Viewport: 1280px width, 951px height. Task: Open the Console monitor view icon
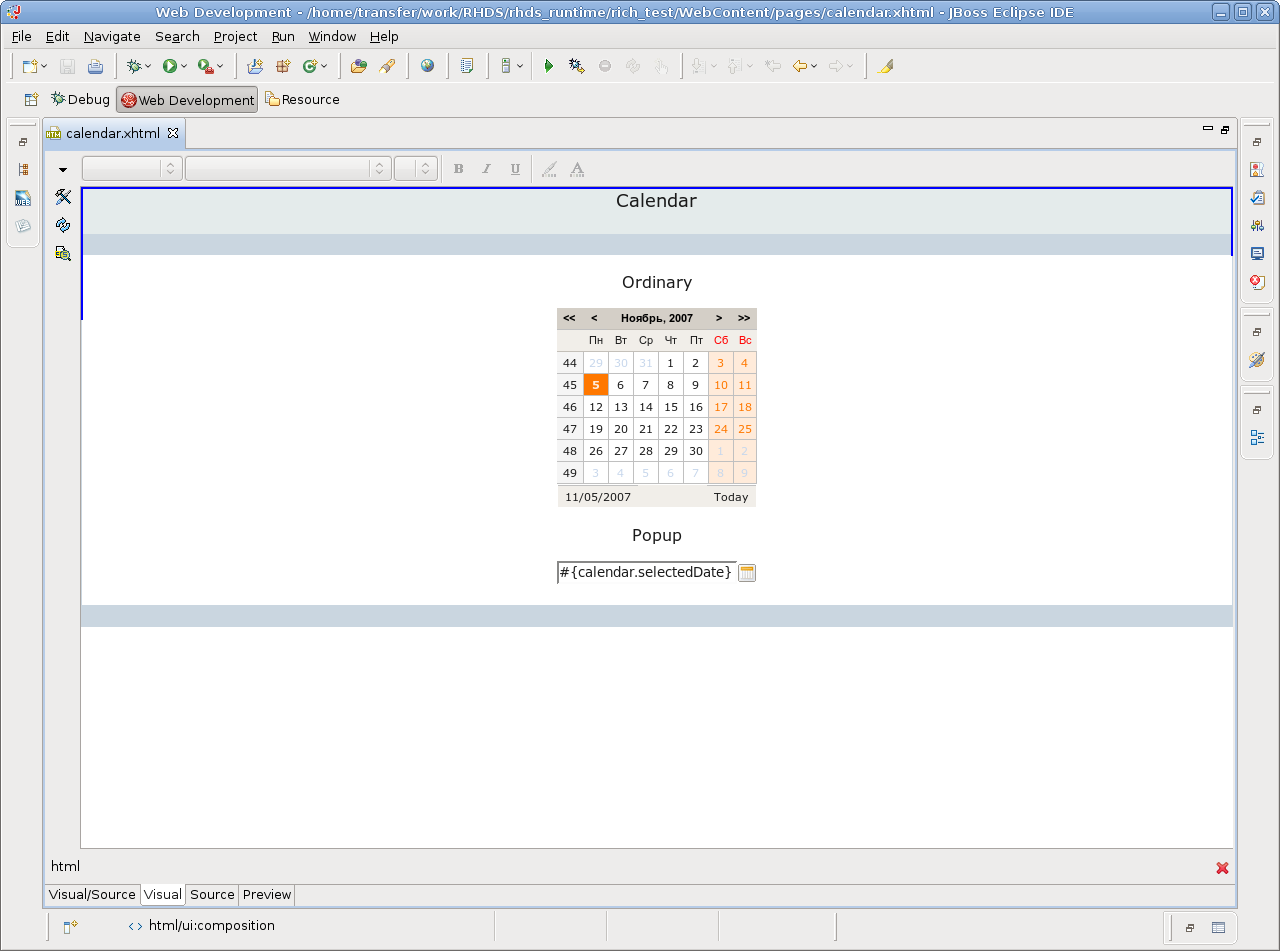pos(1257,254)
